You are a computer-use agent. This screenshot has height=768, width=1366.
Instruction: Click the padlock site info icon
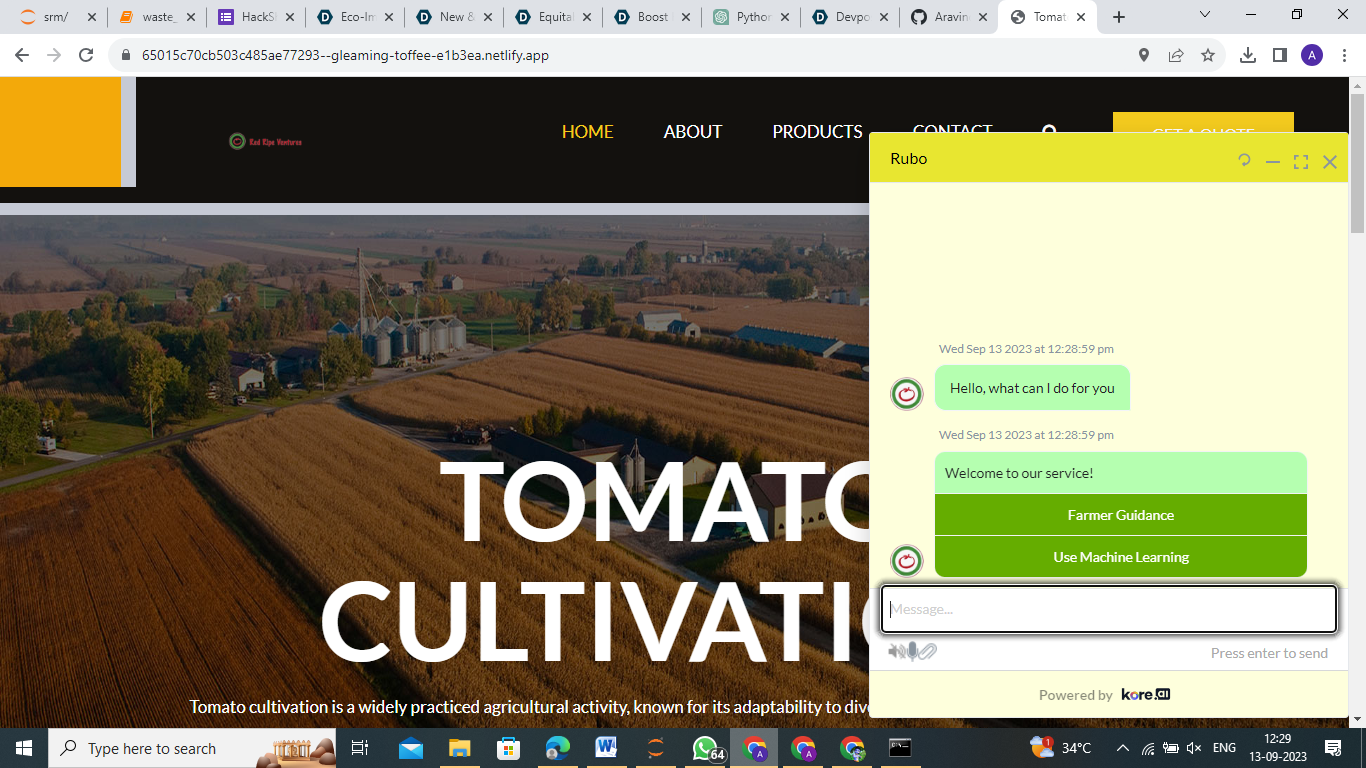tap(126, 56)
